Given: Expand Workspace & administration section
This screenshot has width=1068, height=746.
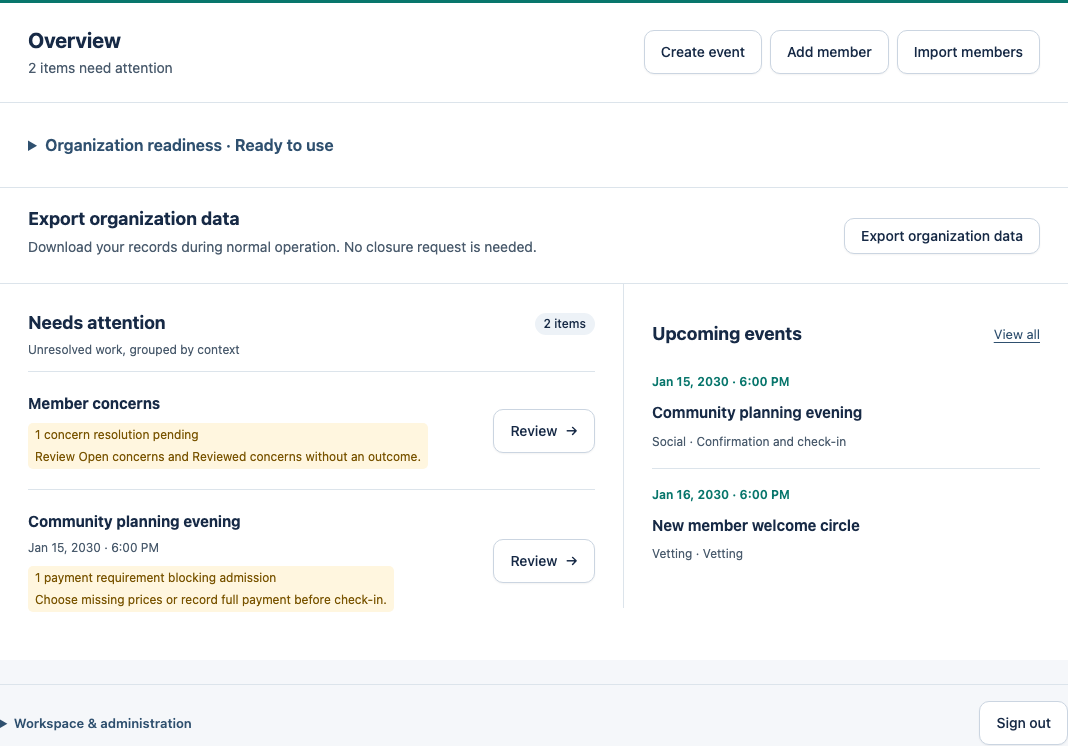Looking at the screenshot, I should pyautogui.click(x=96, y=724).
